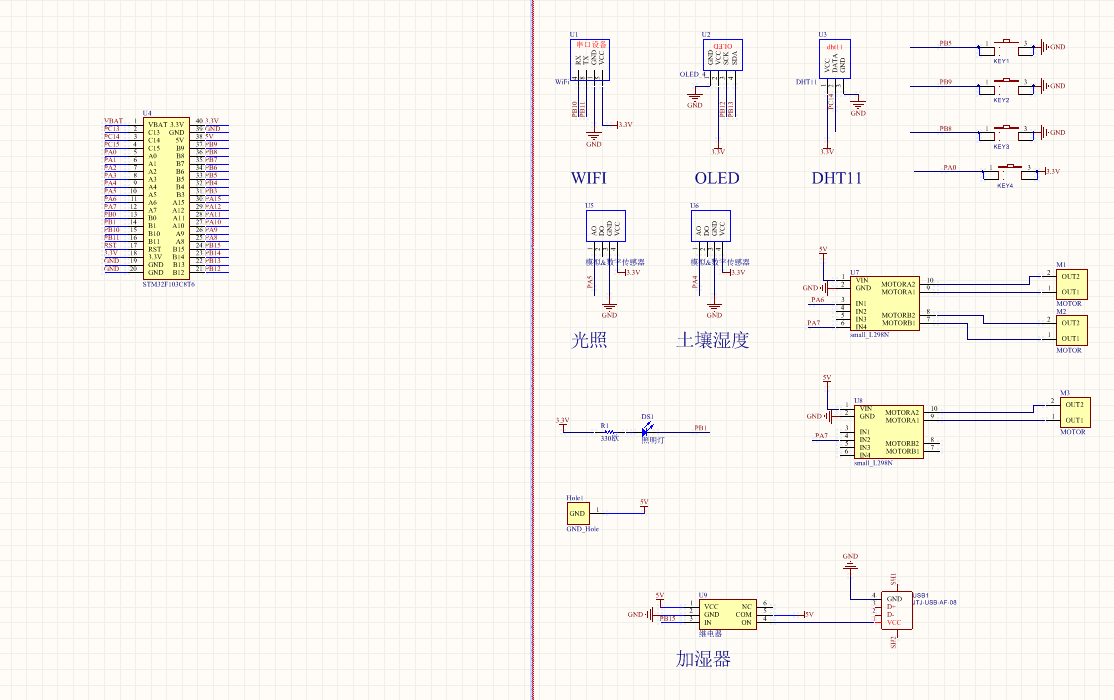The width and height of the screenshot is (1114, 700).
Task: Select the KEY4 push button symbol
Action: tap(1010, 172)
